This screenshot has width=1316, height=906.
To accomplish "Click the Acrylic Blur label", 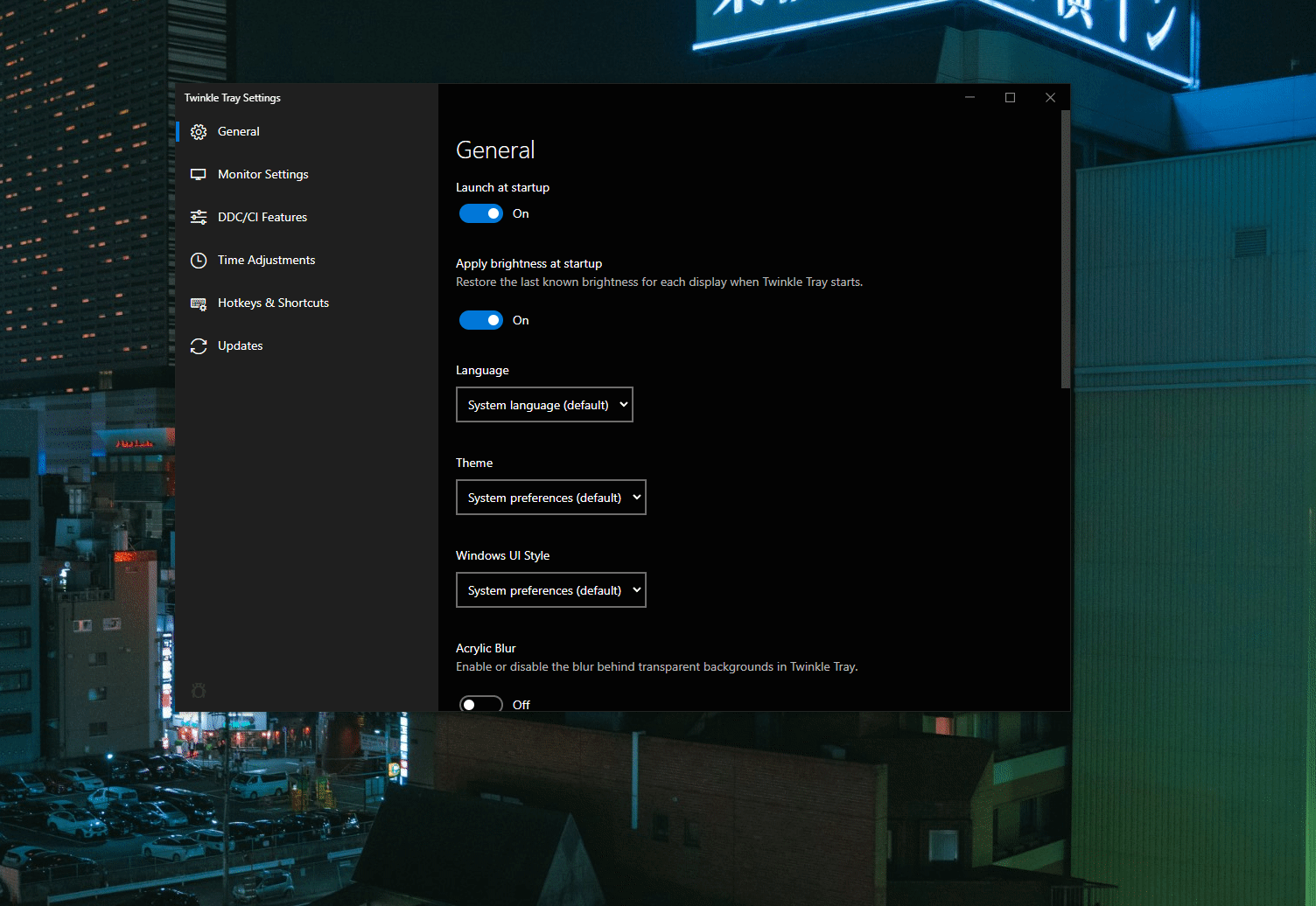I will click(486, 648).
